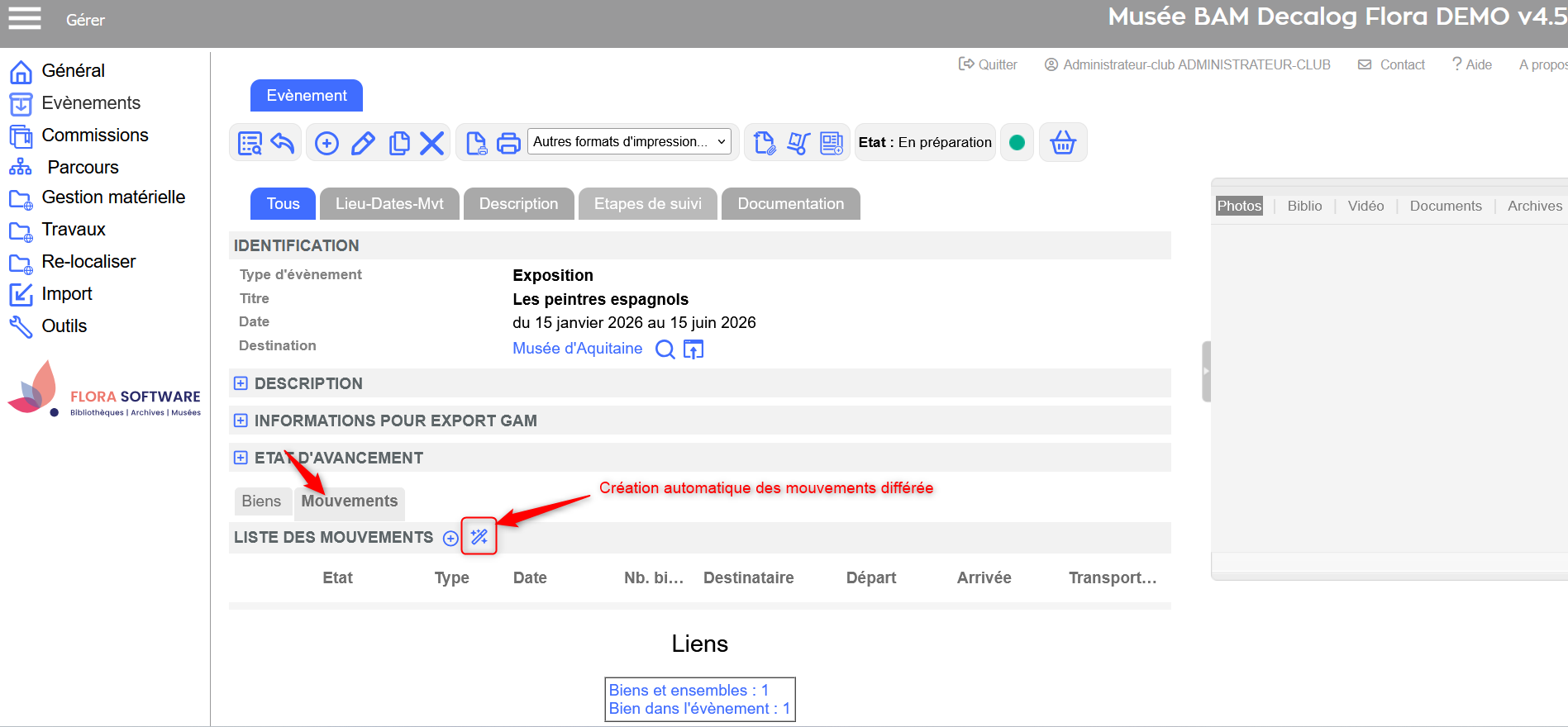Click the duplicate record icon
The width and height of the screenshot is (1568, 727).
[x=399, y=143]
